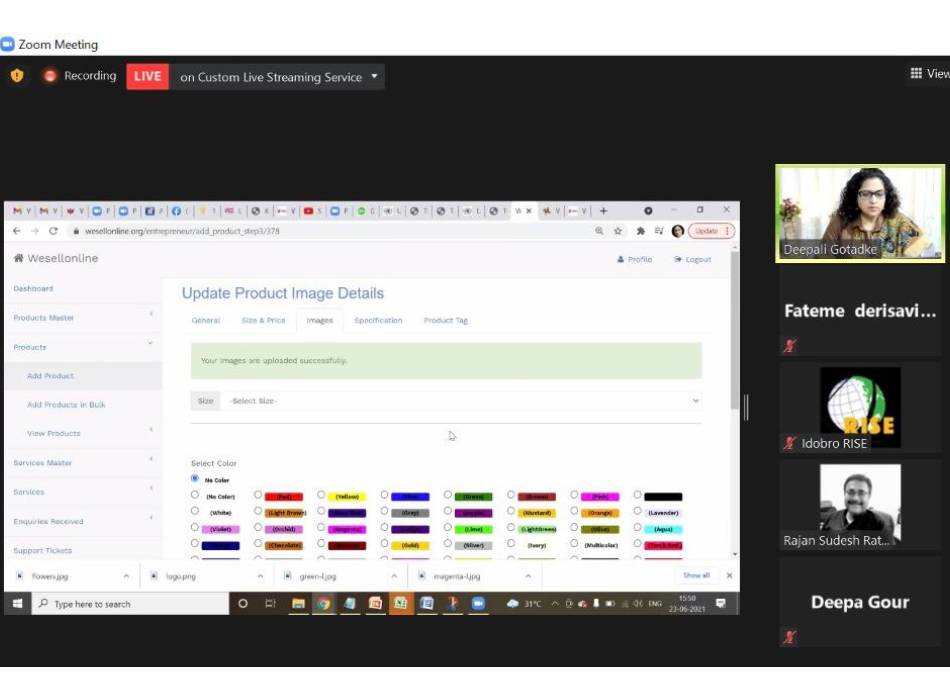
Task: Click the weather icon showing 31°C
Action: pyautogui.click(x=513, y=604)
